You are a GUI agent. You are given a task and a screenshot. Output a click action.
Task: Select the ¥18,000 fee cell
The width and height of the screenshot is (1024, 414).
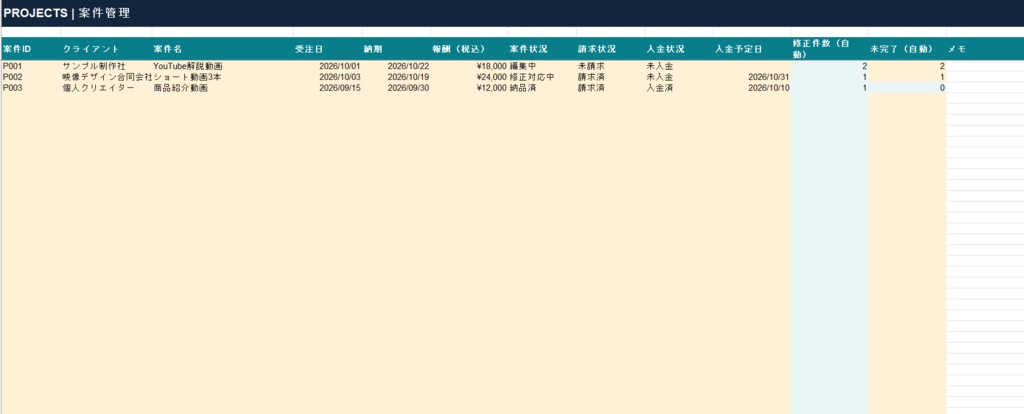coord(469,67)
